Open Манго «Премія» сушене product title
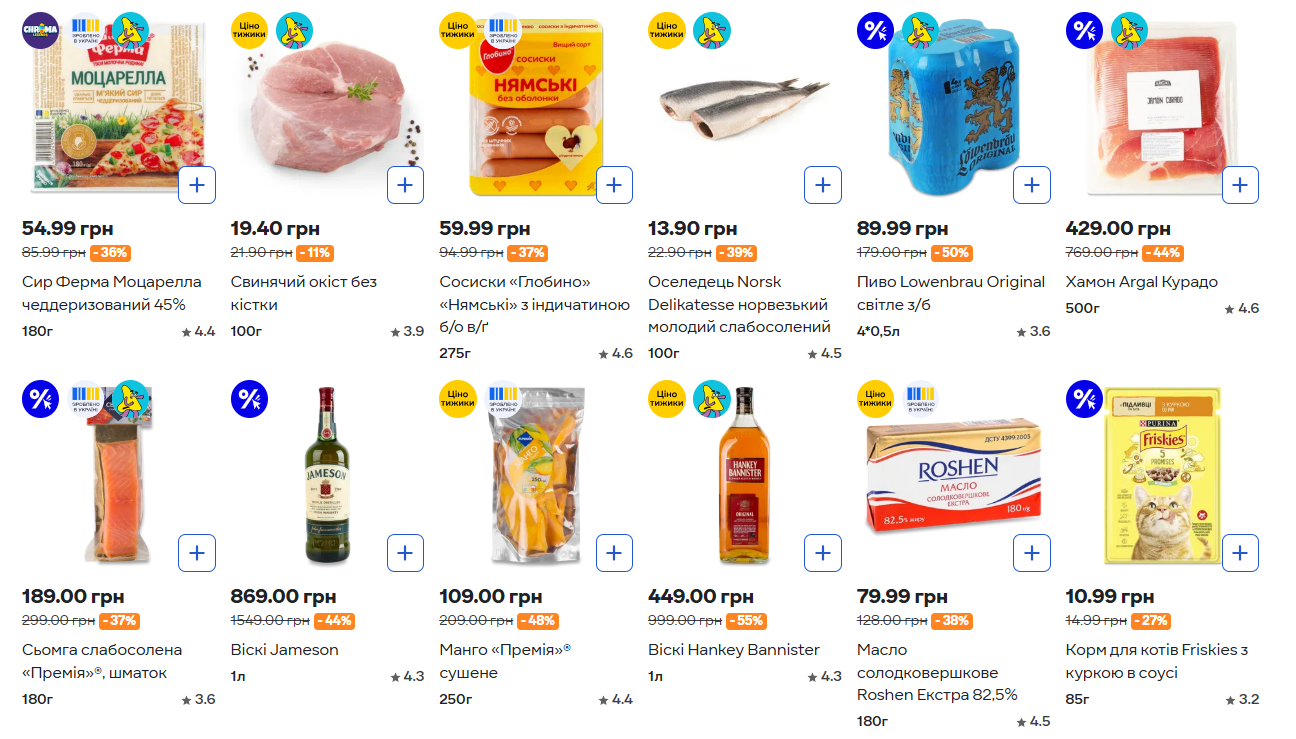The image size is (1296, 739). (x=505, y=661)
